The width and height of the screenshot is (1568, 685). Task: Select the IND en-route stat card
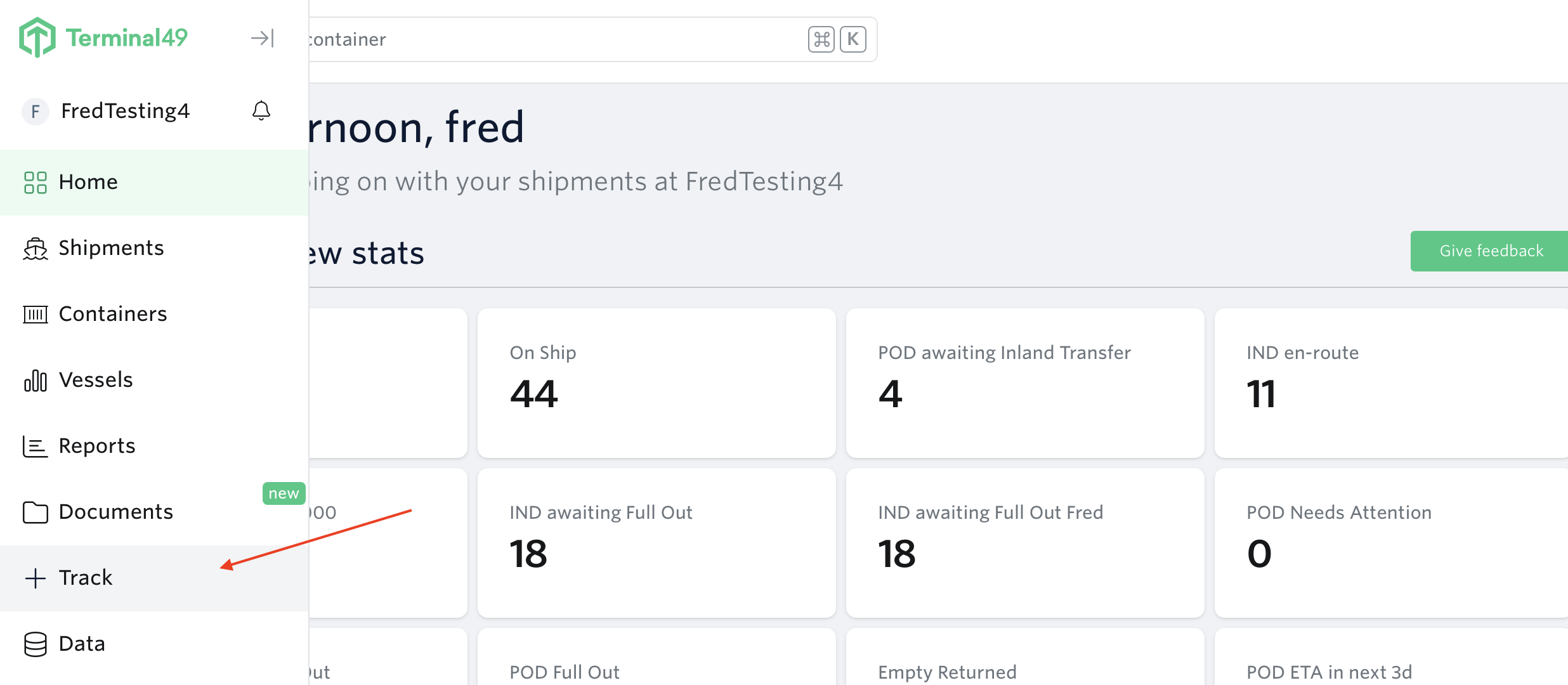click(x=1389, y=382)
